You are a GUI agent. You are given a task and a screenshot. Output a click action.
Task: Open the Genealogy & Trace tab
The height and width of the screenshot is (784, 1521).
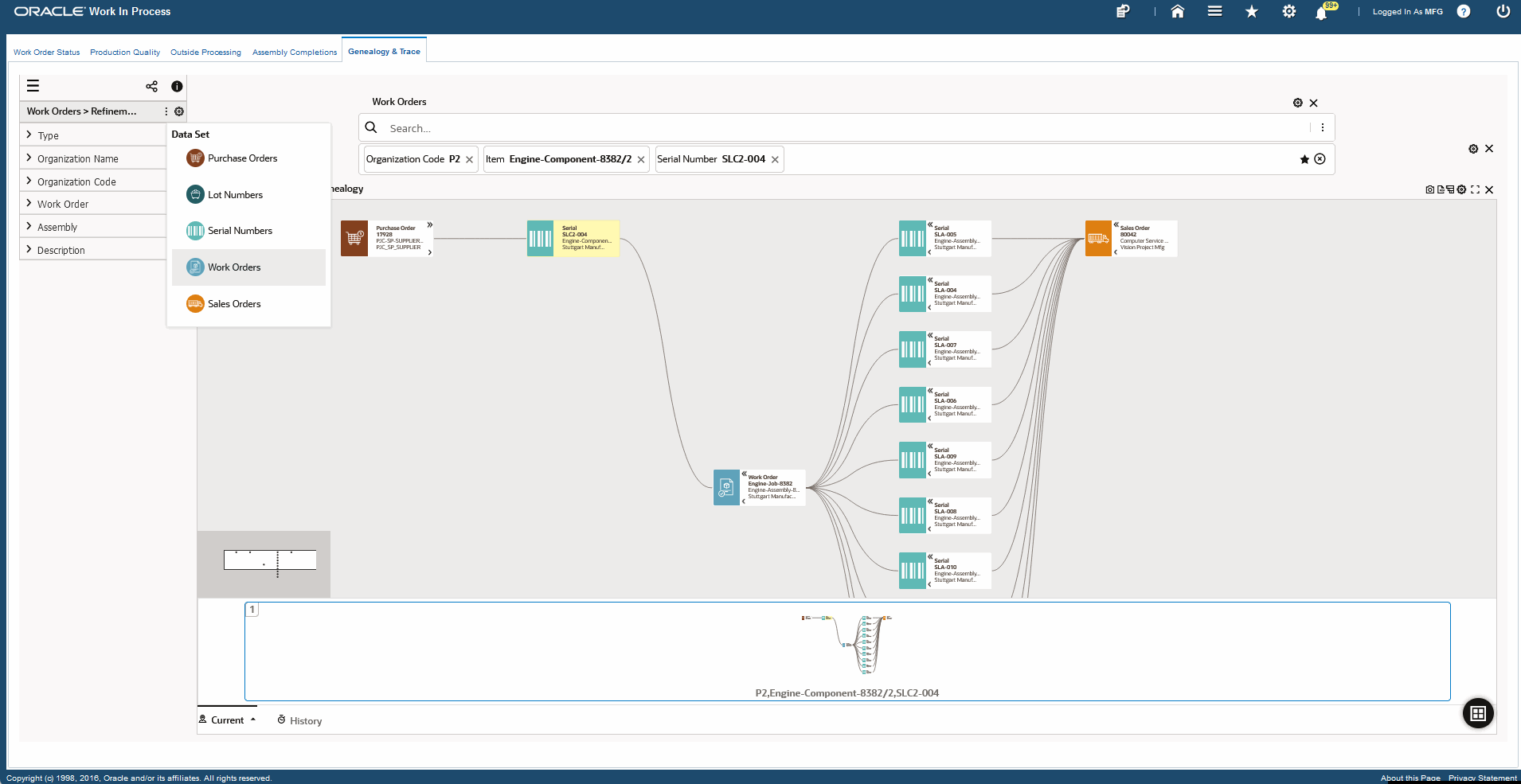[384, 52]
